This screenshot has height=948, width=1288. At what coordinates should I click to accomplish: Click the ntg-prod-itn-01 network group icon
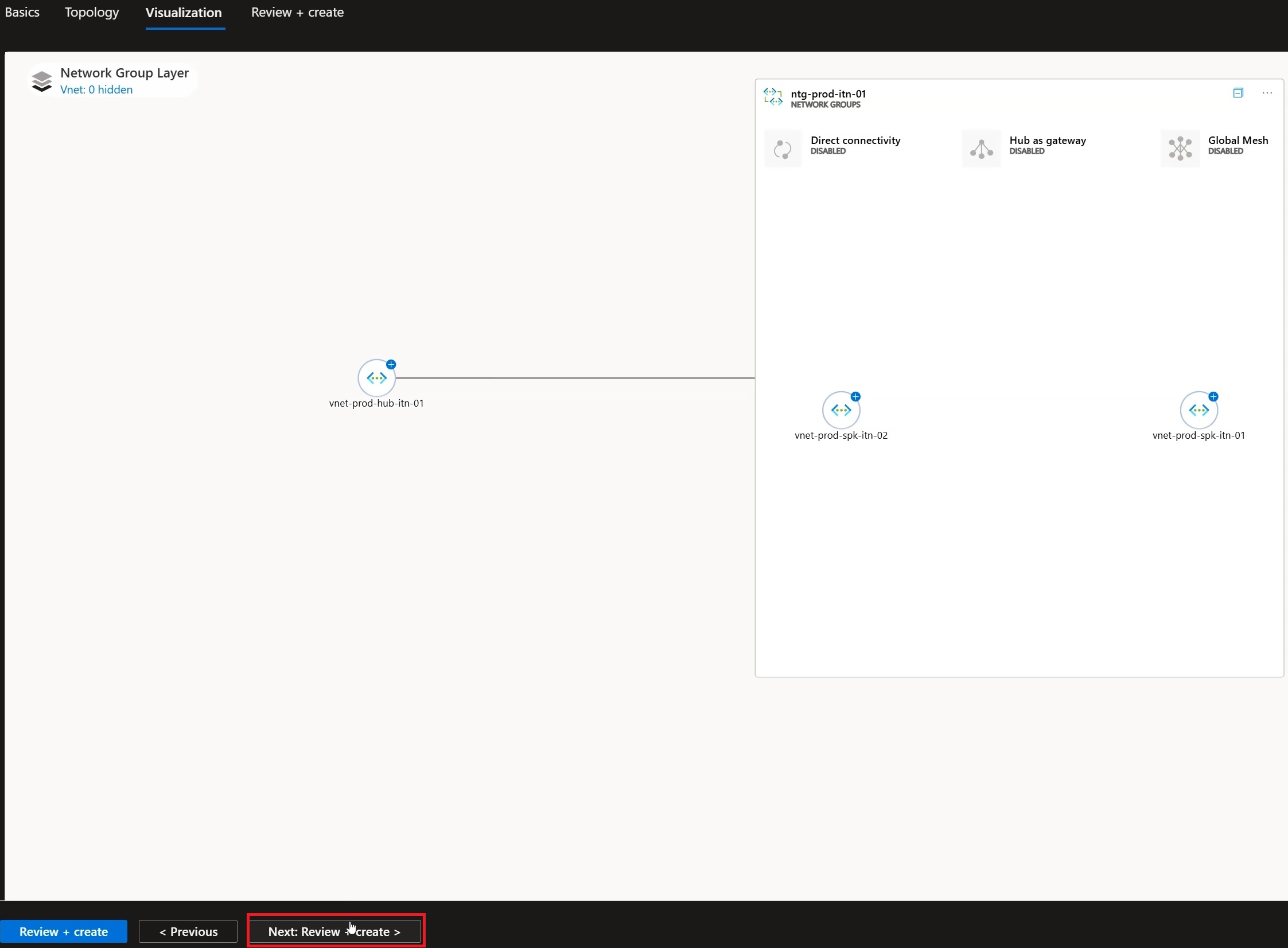point(773,97)
